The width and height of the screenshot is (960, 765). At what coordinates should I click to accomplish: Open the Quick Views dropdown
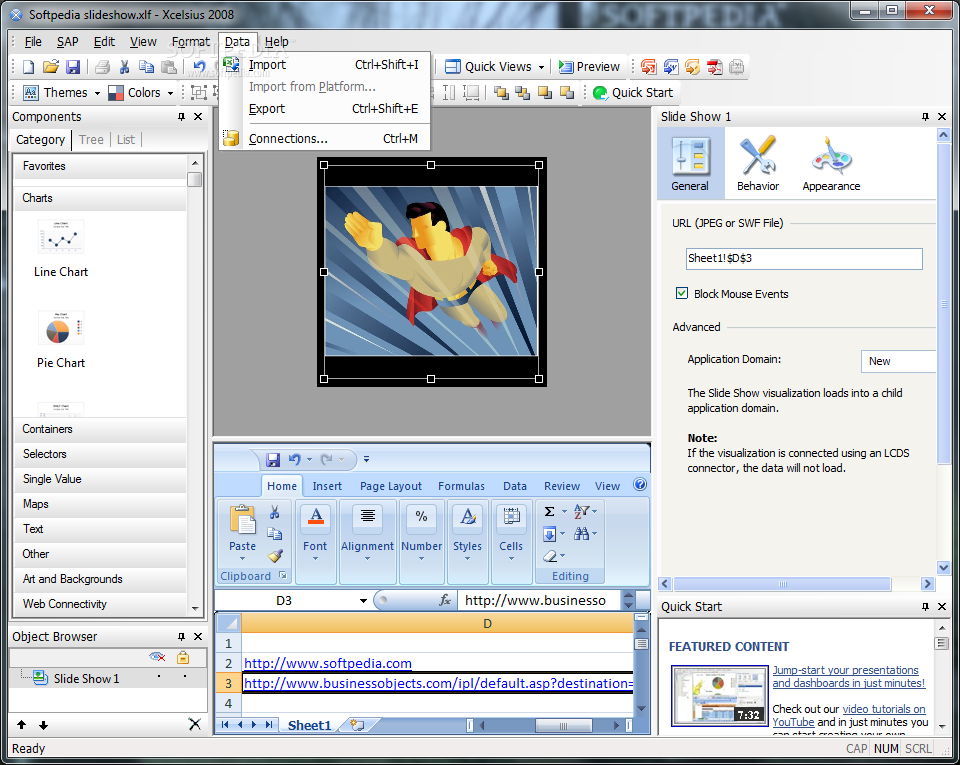coord(495,67)
